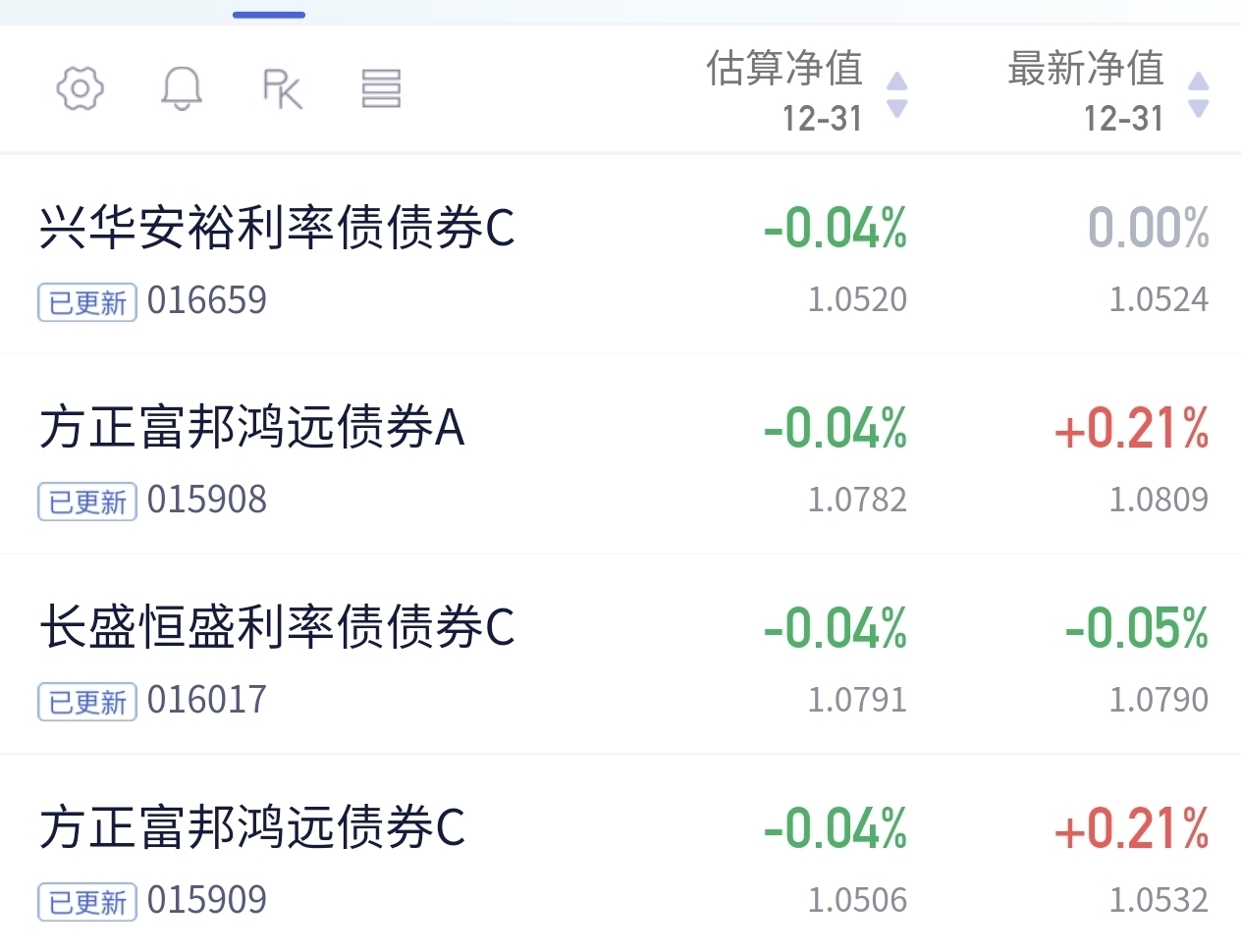Image resolution: width=1241 pixels, height=952 pixels.
Task: Tap the 已更新 badge next to 015908
Action: click(x=87, y=502)
